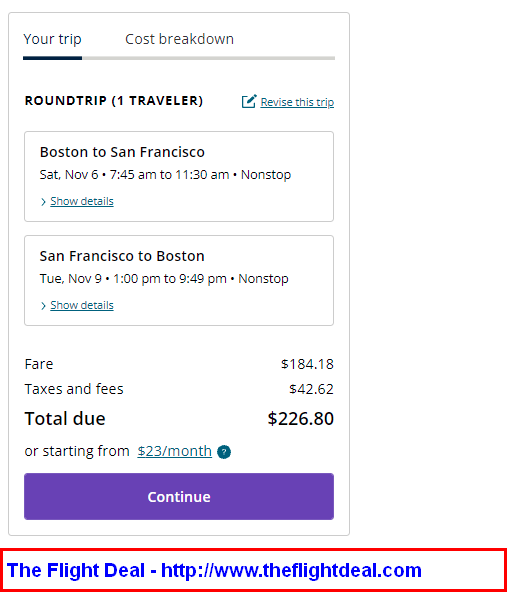Image resolution: width=507 pixels, height=592 pixels.
Task: Click the Total due amount $226.80
Action: pyautogui.click(x=301, y=419)
